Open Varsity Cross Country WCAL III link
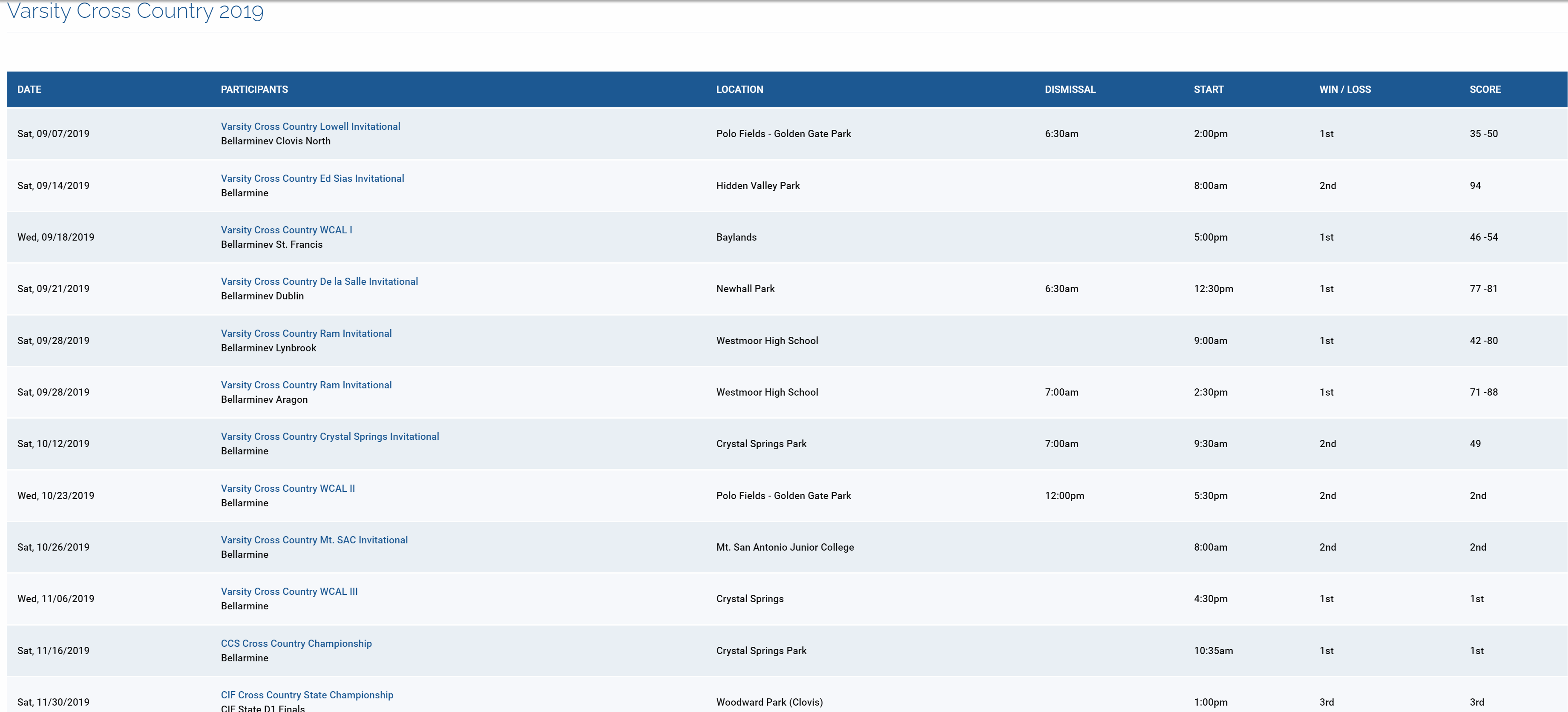The image size is (1568, 712). (289, 591)
